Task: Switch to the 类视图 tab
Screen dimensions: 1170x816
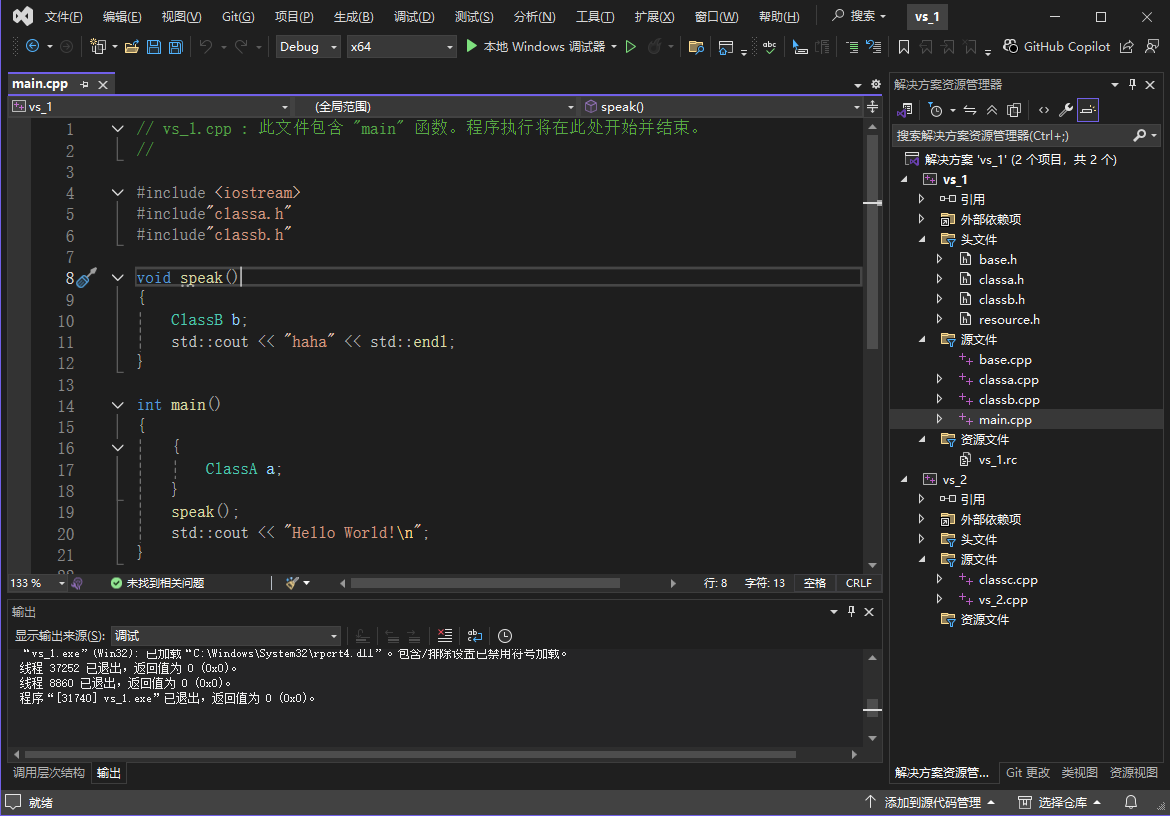Action: tap(1079, 773)
